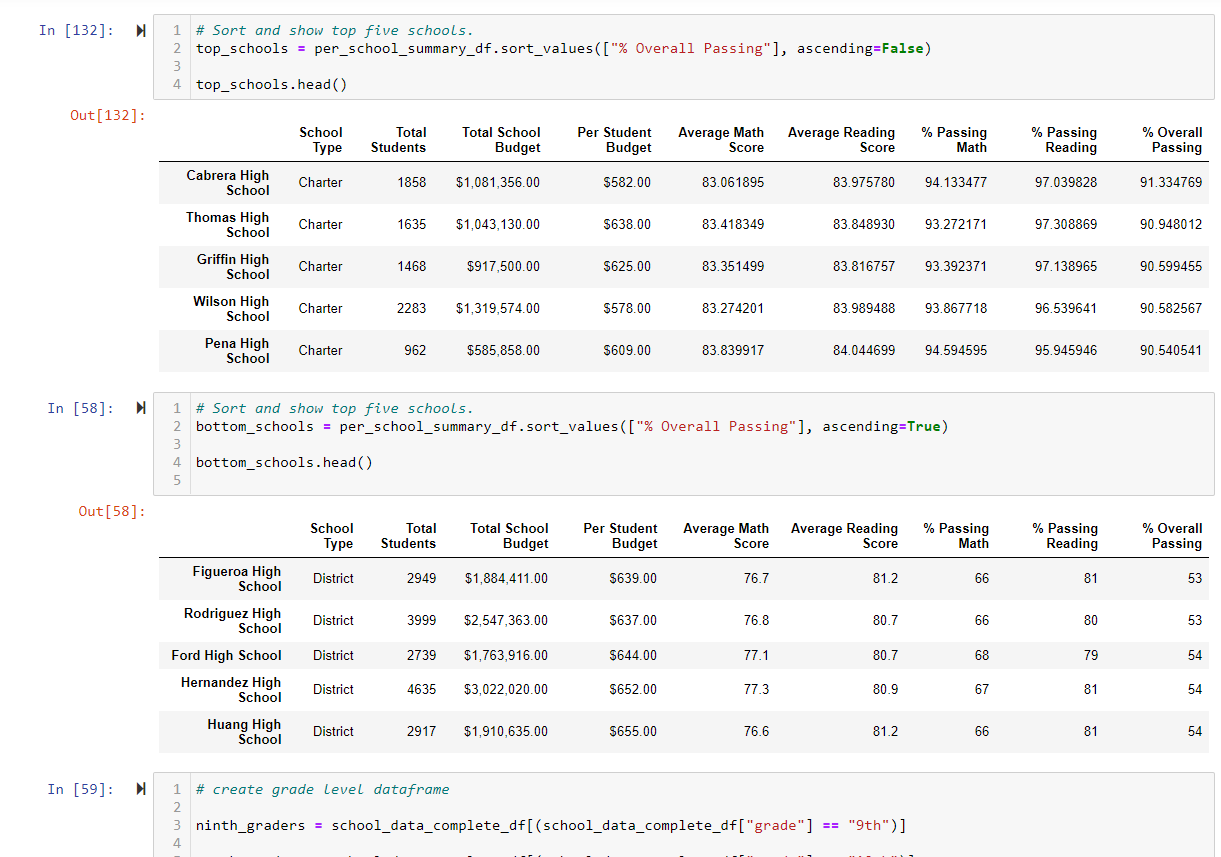Viewport: 1221px width, 857px height.
Task: Click line number 4 in the second cell
Action: point(176,462)
